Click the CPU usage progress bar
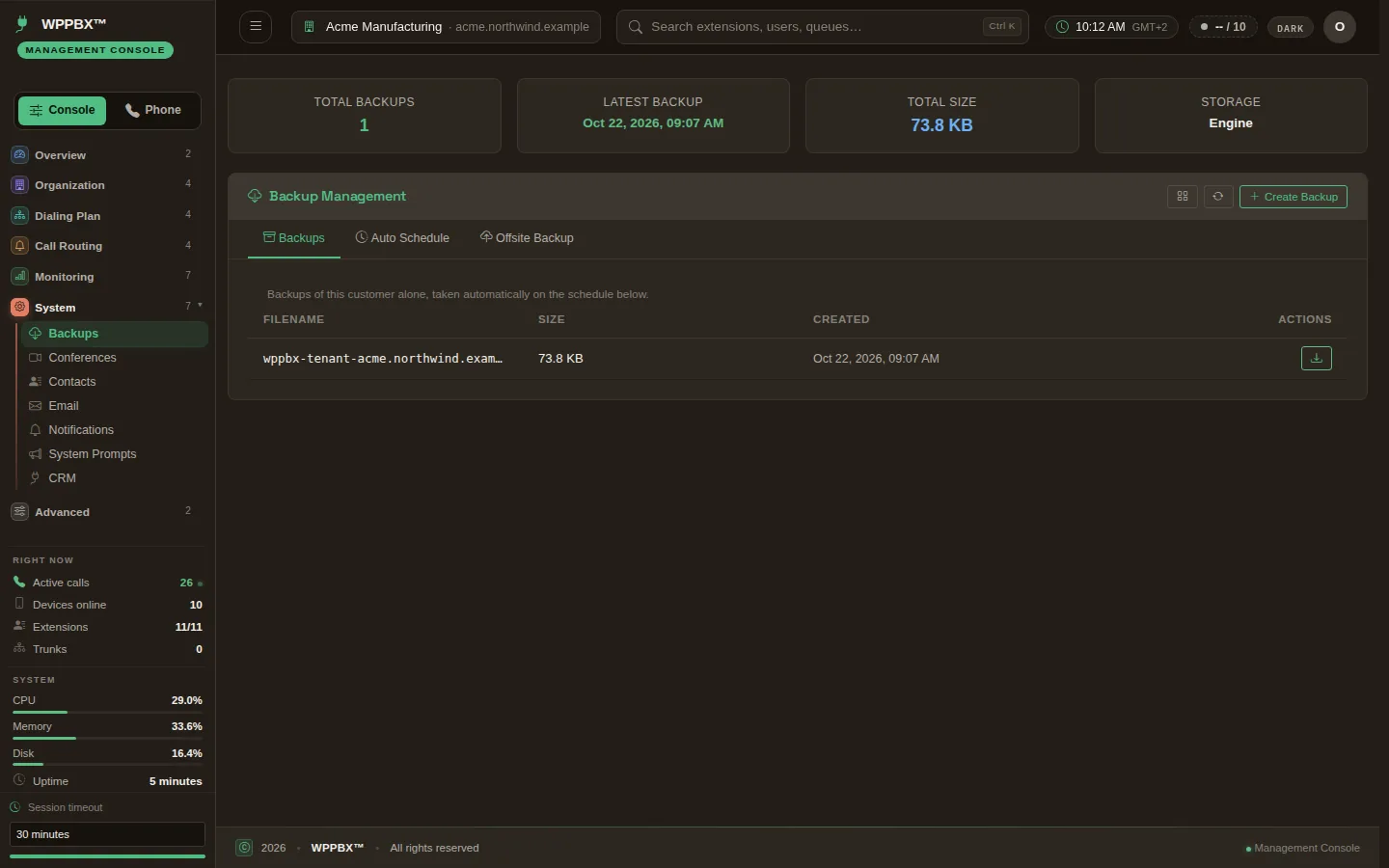 pos(107,712)
